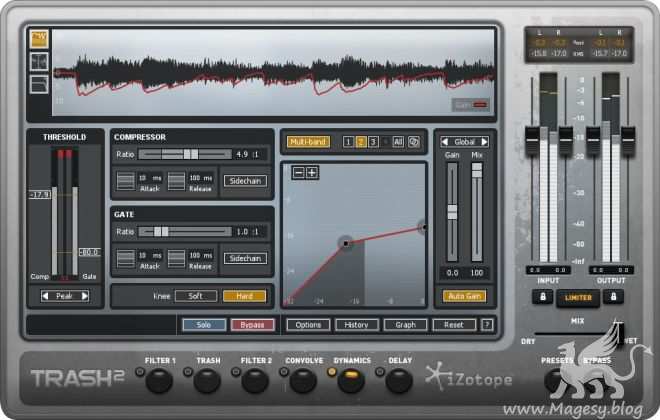Toggle the red Bypass button in Dynamics
660x420 pixels.
(x=252, y=324)
